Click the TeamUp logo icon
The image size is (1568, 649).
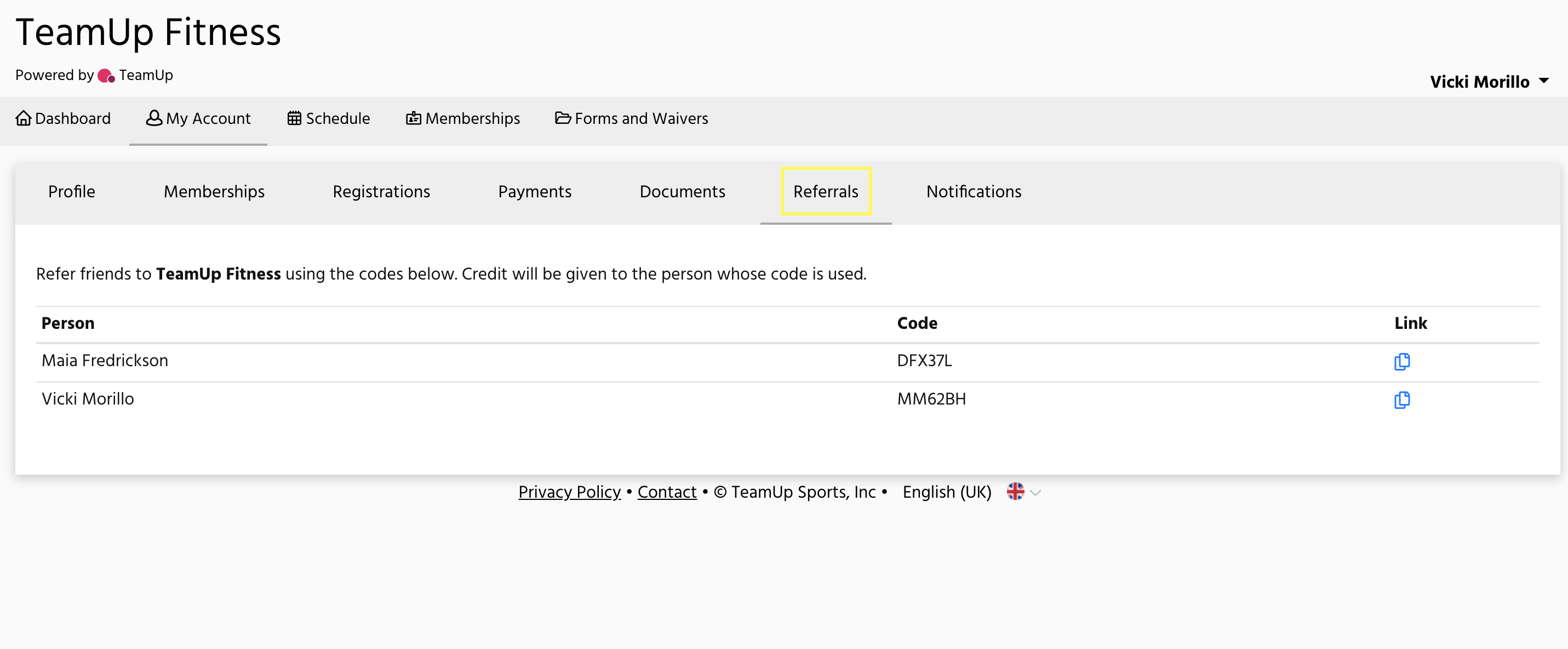(106, 76)
